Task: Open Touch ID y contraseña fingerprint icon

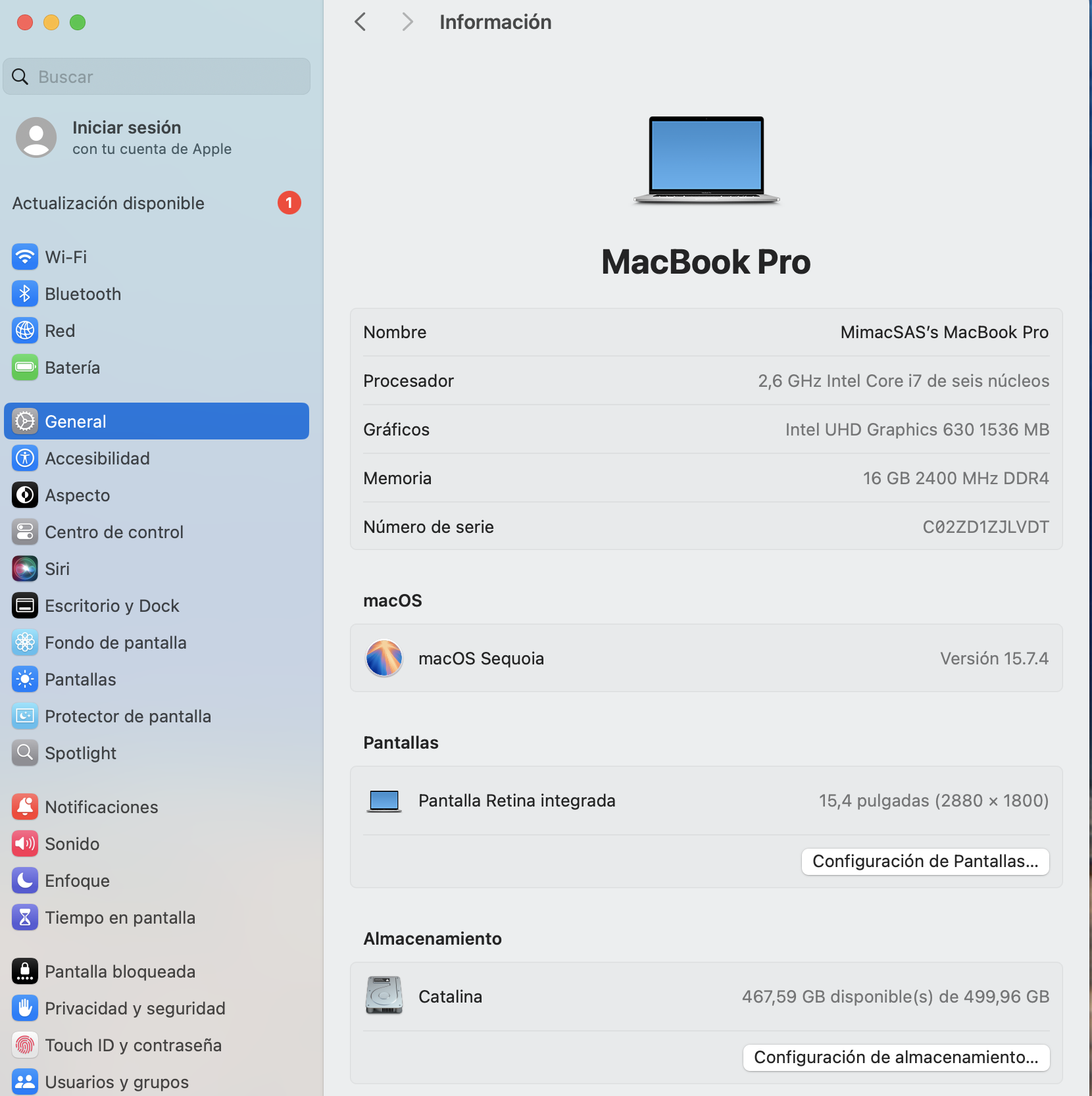Action: [x=25, y=1045]
